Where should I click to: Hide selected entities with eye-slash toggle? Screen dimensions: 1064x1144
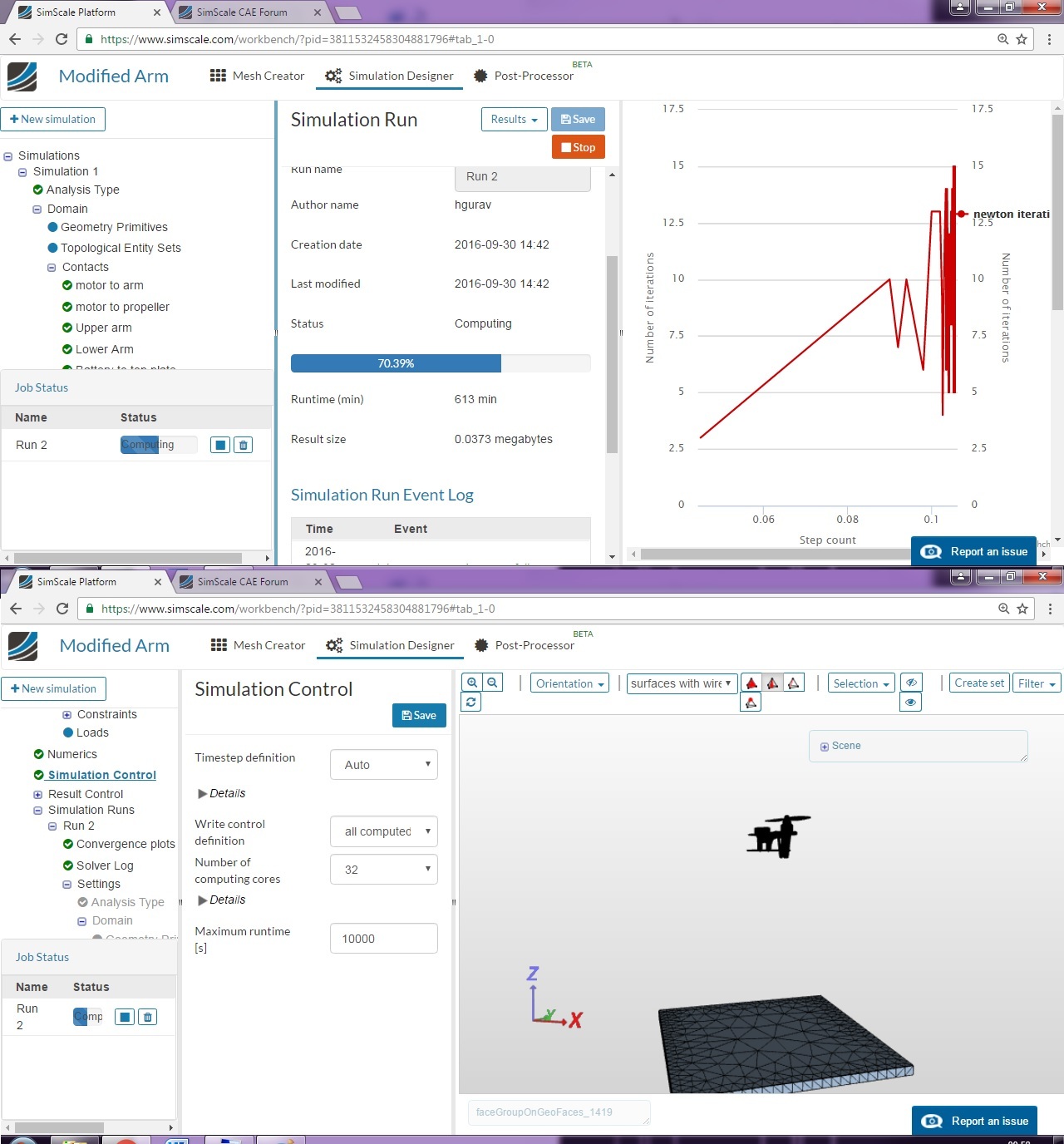click(x=911, y=682)
